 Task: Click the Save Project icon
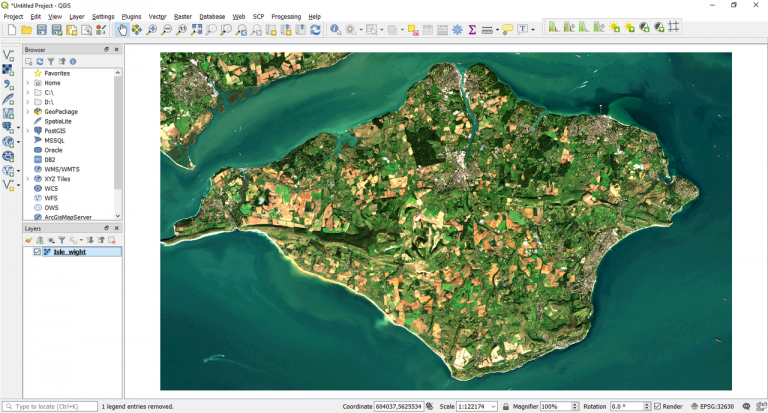(x=43, y=30)
